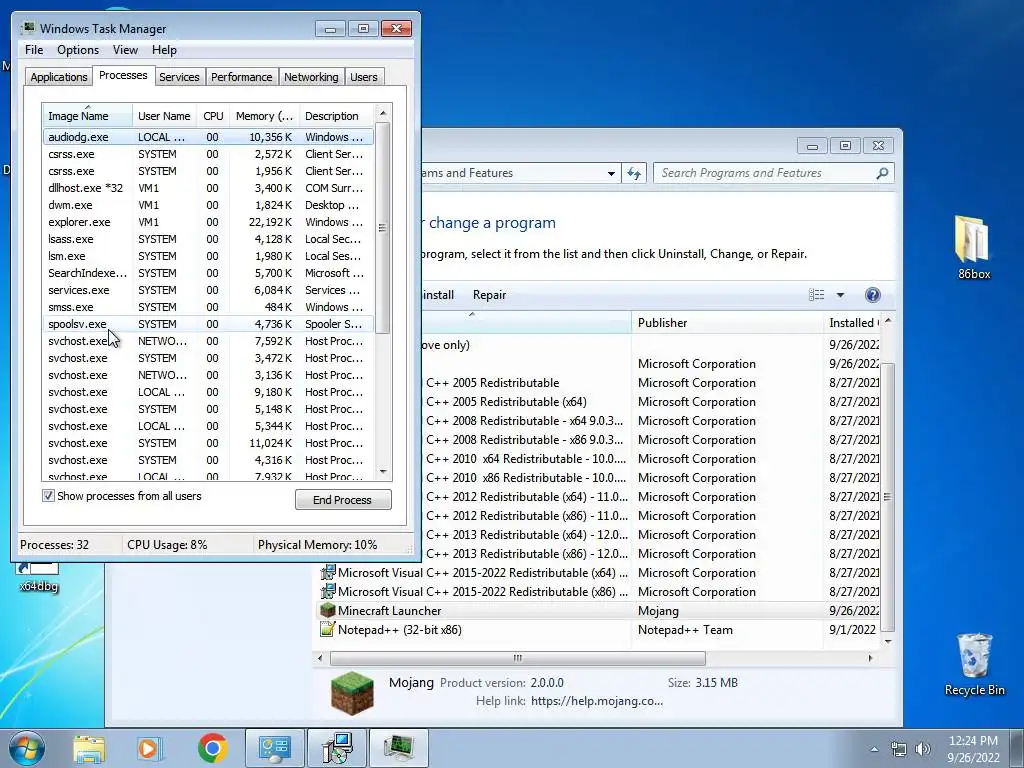Click the refresh button beside the address bar
The width and height of the screenshot is (1024, 768).
coord(634,173)
